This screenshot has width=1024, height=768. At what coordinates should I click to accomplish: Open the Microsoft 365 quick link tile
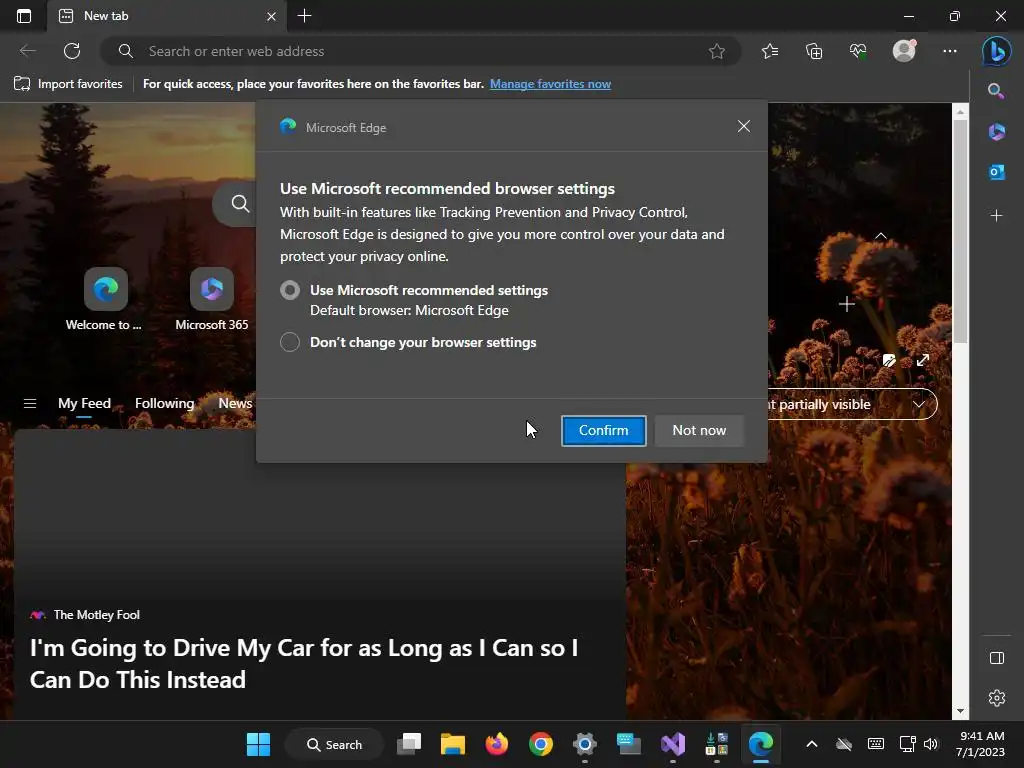pos(212,298)
